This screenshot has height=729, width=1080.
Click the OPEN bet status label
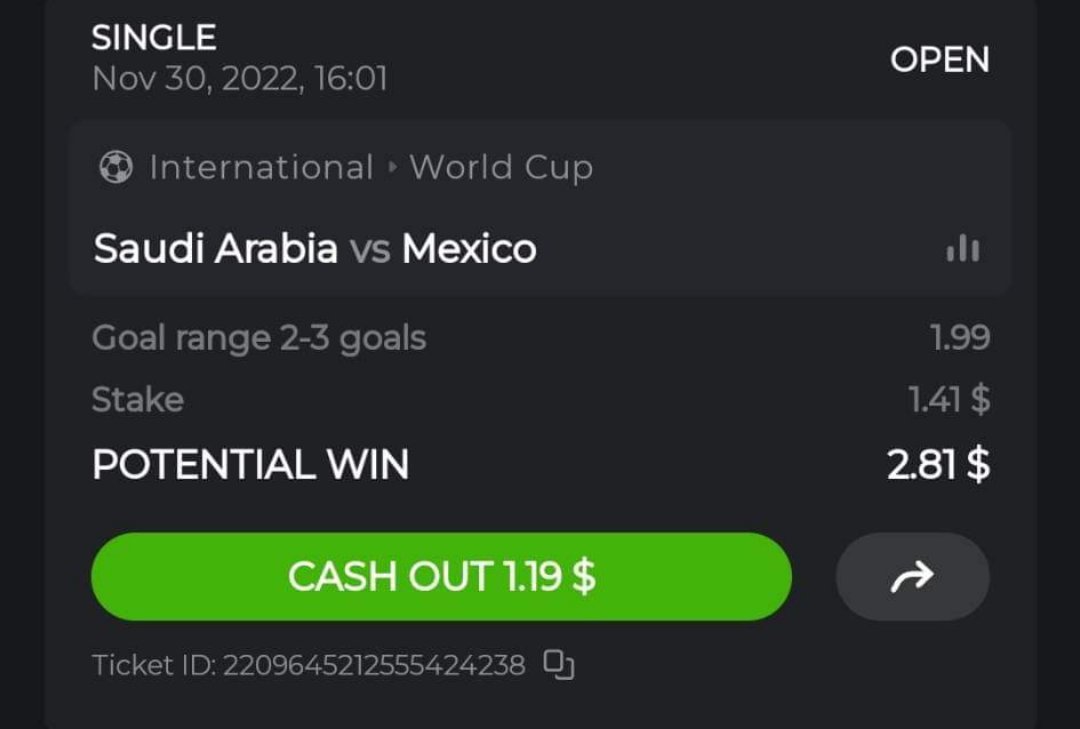(939, 60)
